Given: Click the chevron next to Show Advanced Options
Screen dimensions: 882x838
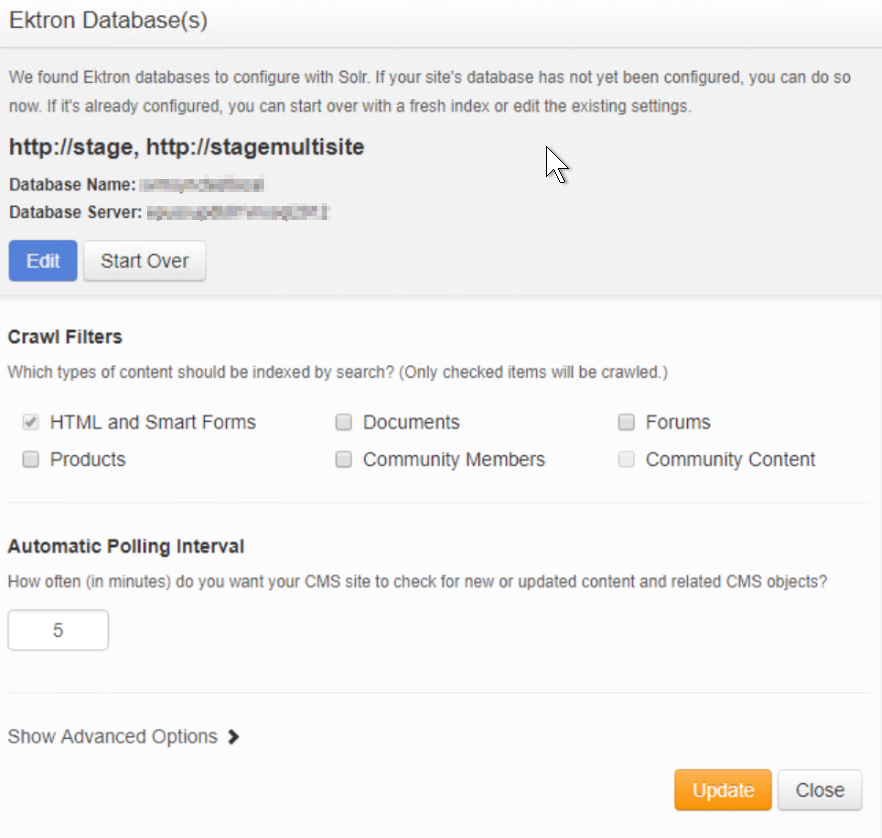Looking at the screenshot, I should point(233,737).
